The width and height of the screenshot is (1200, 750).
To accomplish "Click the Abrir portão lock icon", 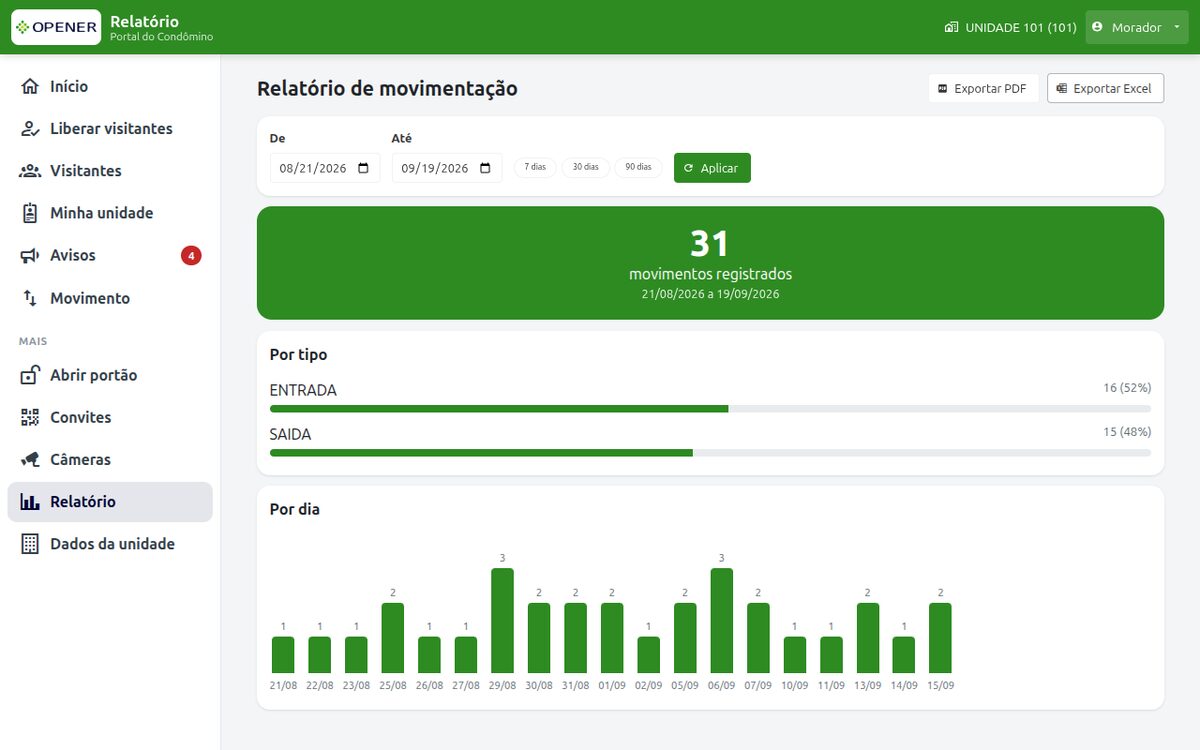I will (30, 375).
